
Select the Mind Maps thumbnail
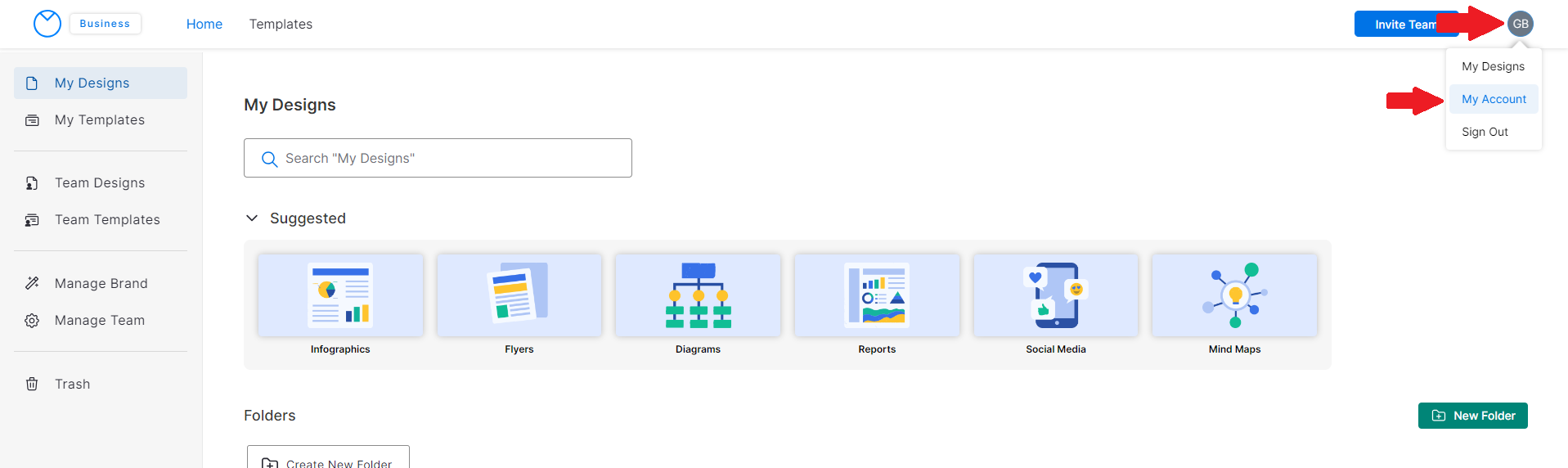[x=1234, y=295]
